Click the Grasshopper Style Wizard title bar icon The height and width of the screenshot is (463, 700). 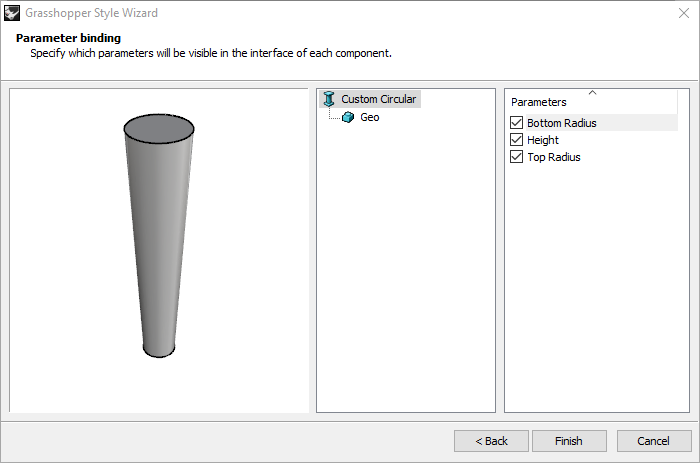[x=12, y=13]
